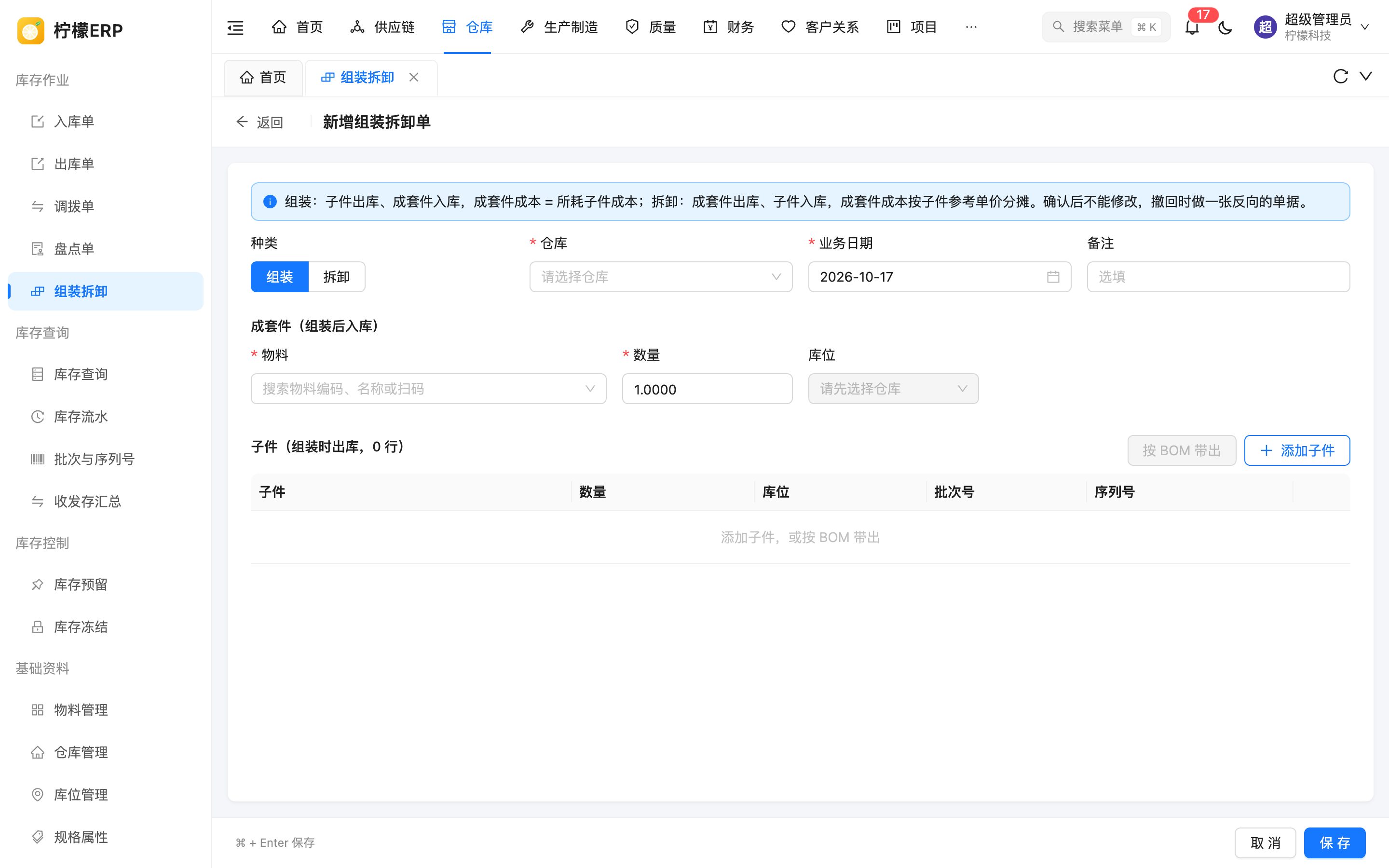Open the more modules ellipsis menu
Screen dimensions: 1389x868
pyautogui.click(x=971, y=27)
